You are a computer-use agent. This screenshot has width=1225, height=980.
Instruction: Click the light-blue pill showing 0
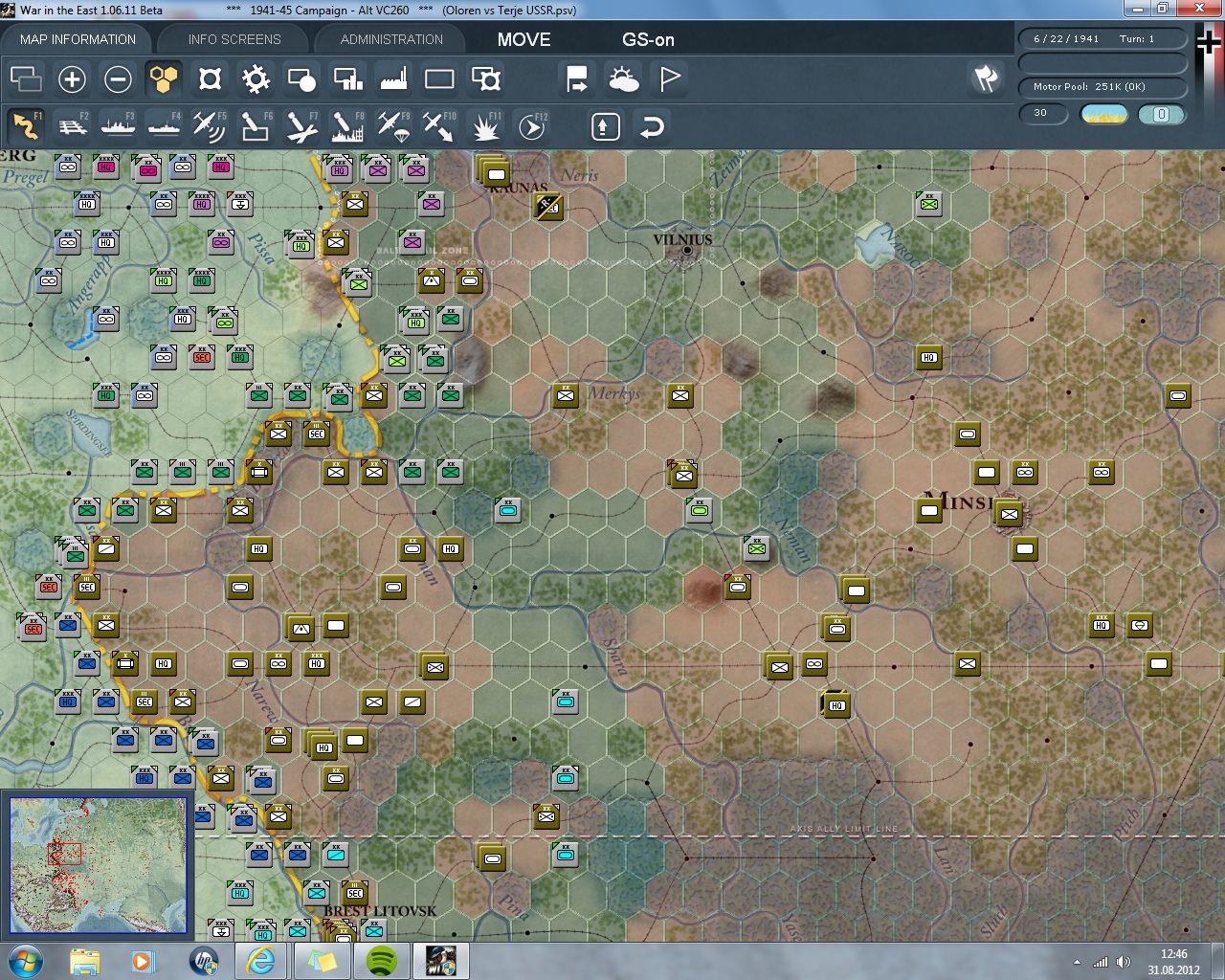1161,114
